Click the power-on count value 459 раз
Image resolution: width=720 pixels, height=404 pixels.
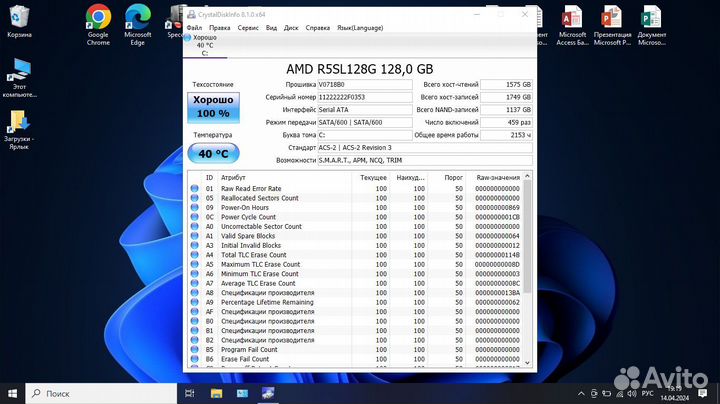(506, 123)
